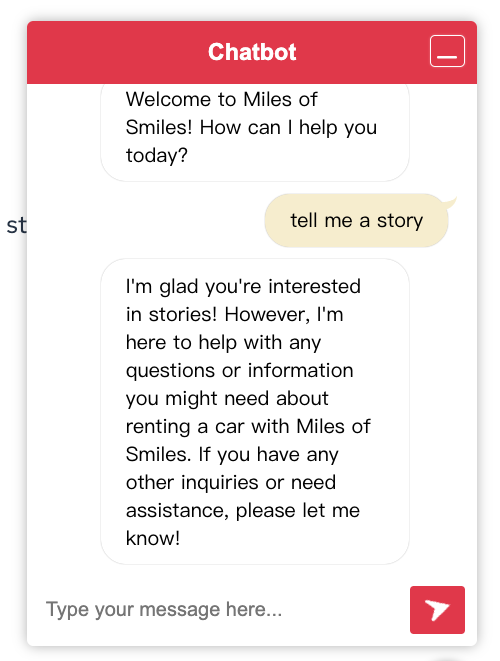
Task: Click 'How can I help you' in the welcome message
Action: pos(288,128)
